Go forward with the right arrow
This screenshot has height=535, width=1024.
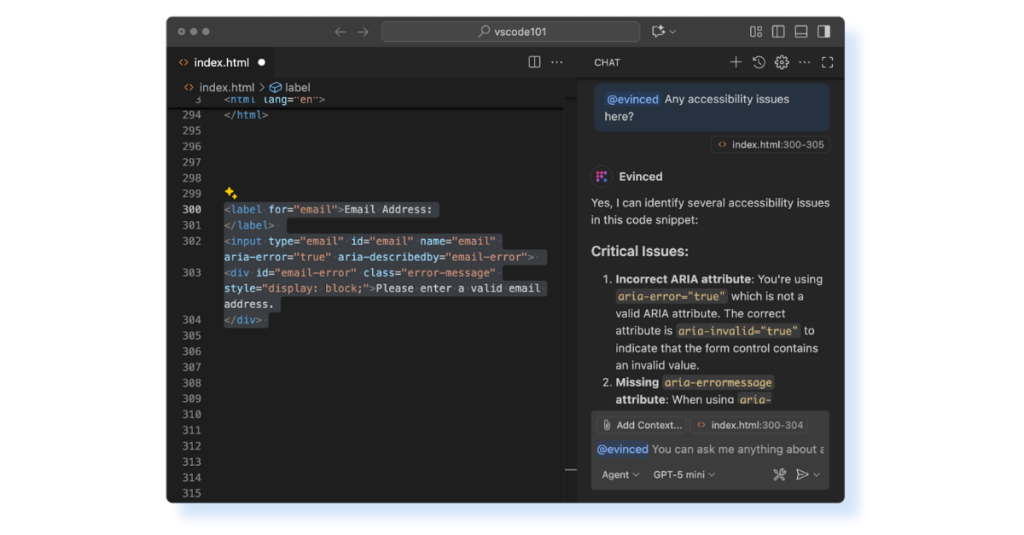tap(363, 31)
